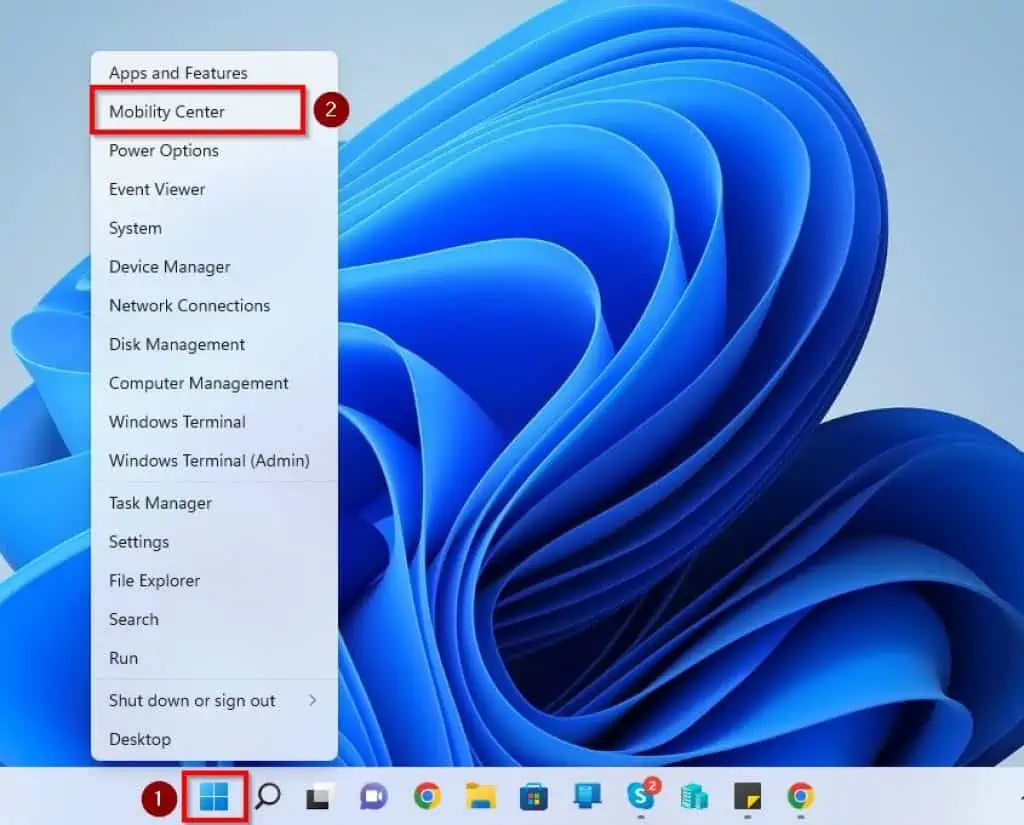This screenshot has width=1024, height=825.
Task: Launch Windows Terminal (Admin) from the menu
Action: coord(209,461)
